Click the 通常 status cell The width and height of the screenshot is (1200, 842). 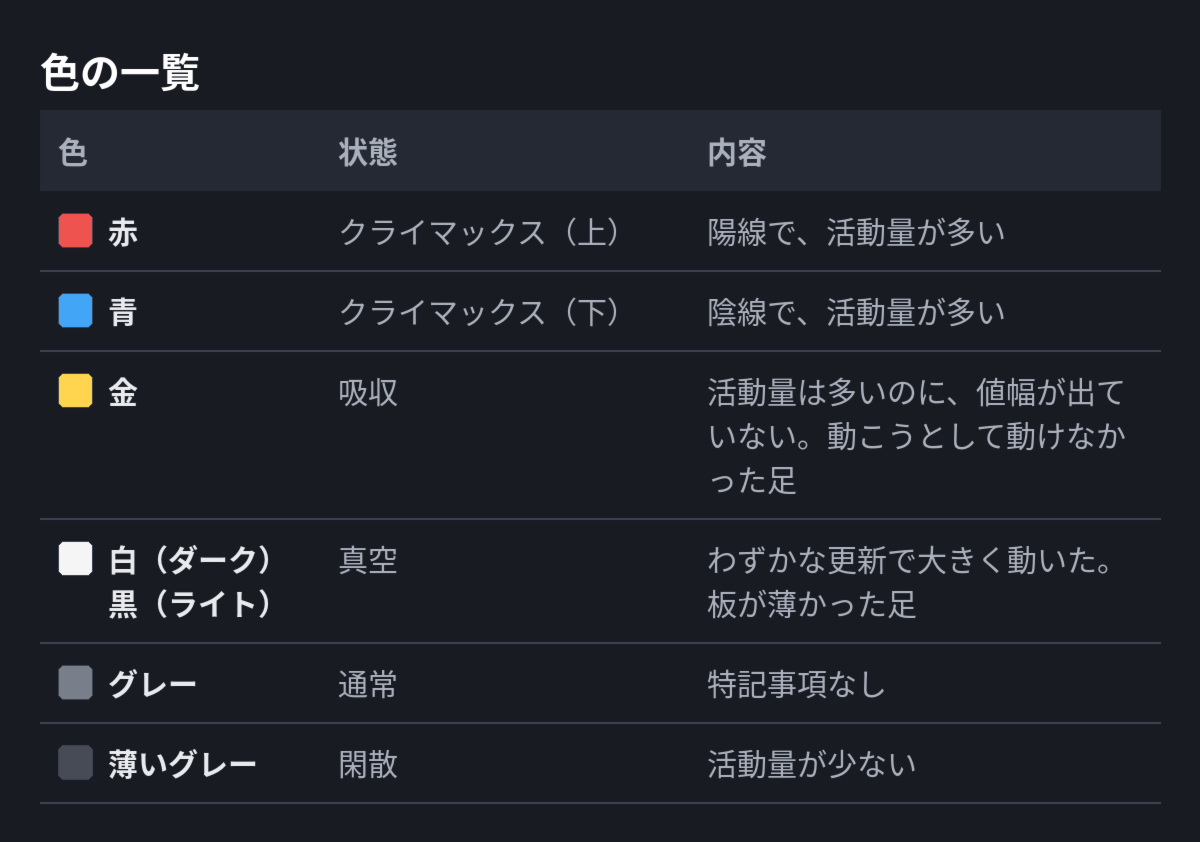tap(368, 684)
